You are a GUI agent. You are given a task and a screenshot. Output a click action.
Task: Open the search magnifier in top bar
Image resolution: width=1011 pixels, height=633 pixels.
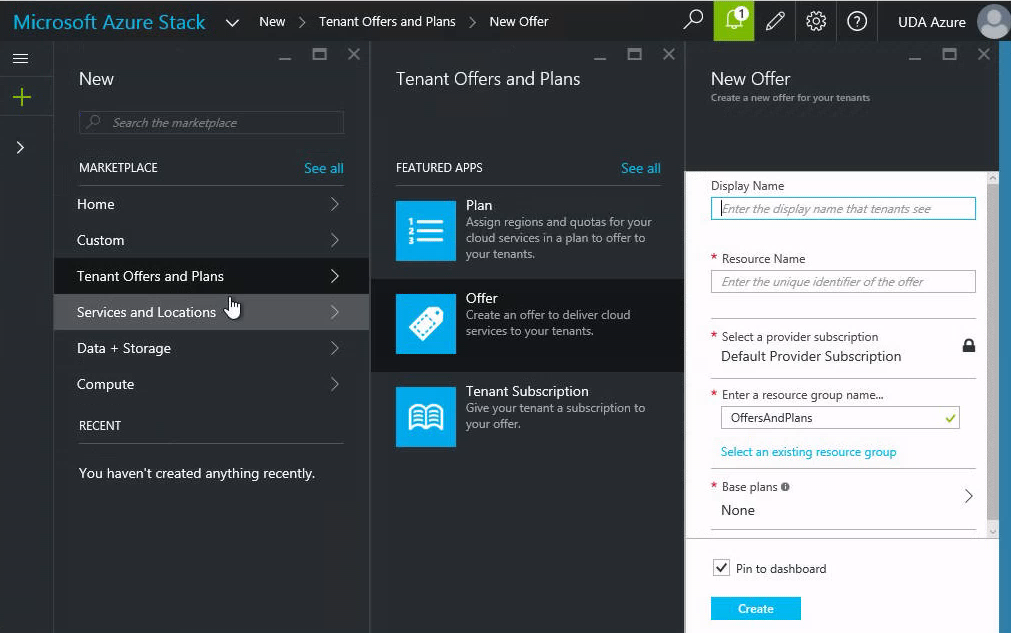point(693,21)
